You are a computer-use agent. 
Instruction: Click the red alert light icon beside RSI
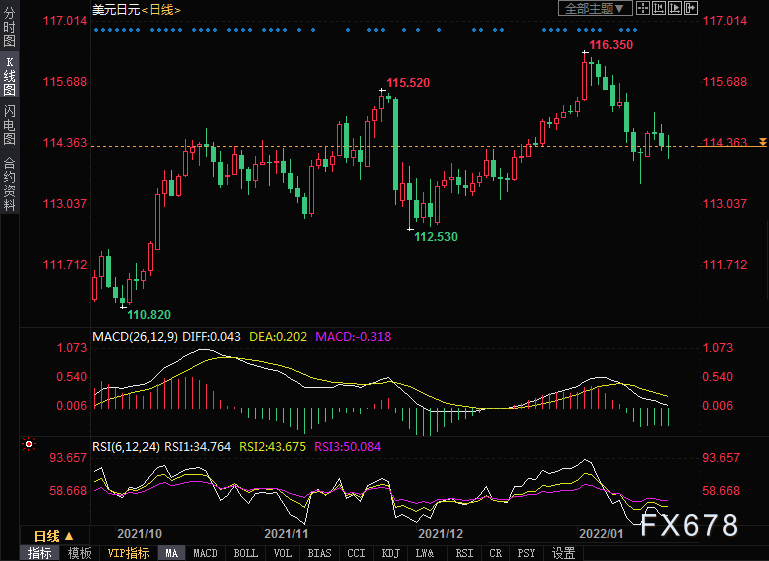point(29,443)
